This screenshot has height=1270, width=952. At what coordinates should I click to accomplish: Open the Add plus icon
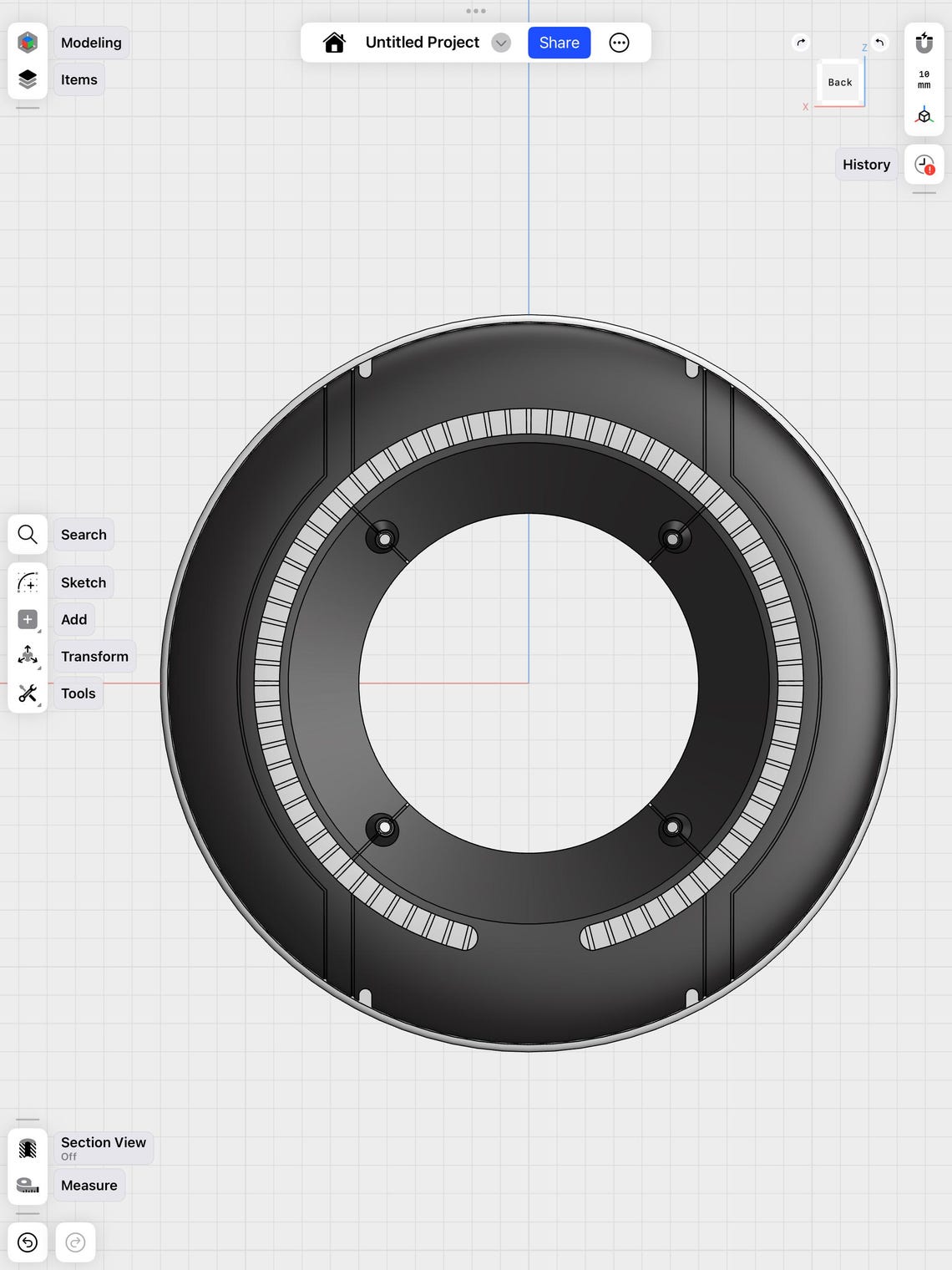(x=28, y=619)
